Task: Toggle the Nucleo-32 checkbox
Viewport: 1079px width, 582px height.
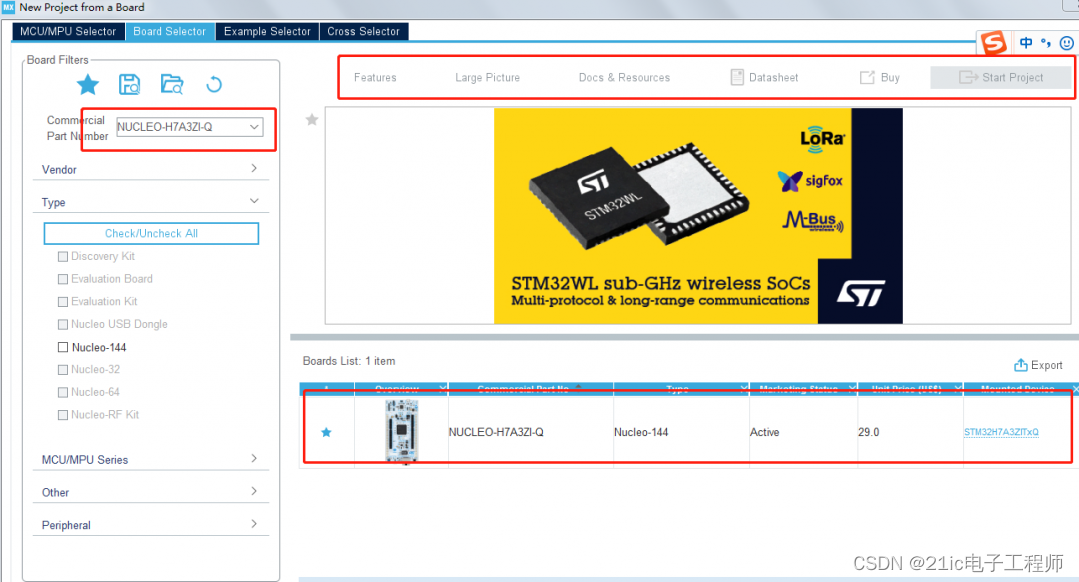Action: pyautogui.click(x=63, y=370)
